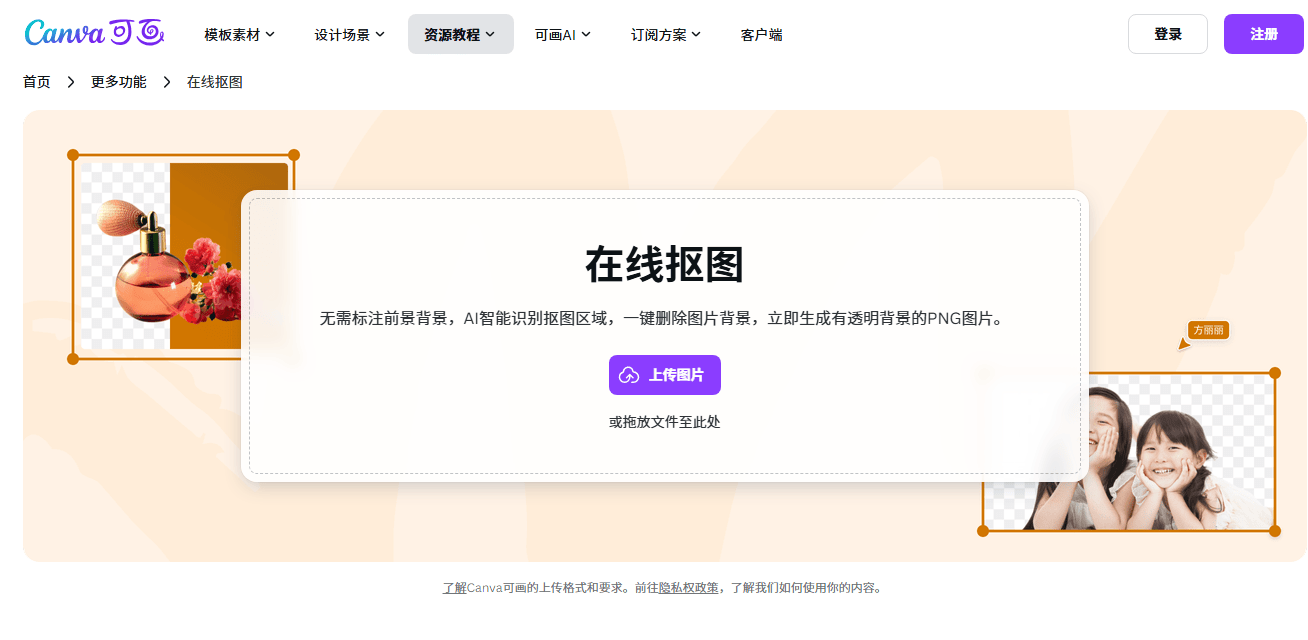1308x640 pixels.
Task: Open the 可画AI dropdown menu
Action: click(x=562, y=34)
